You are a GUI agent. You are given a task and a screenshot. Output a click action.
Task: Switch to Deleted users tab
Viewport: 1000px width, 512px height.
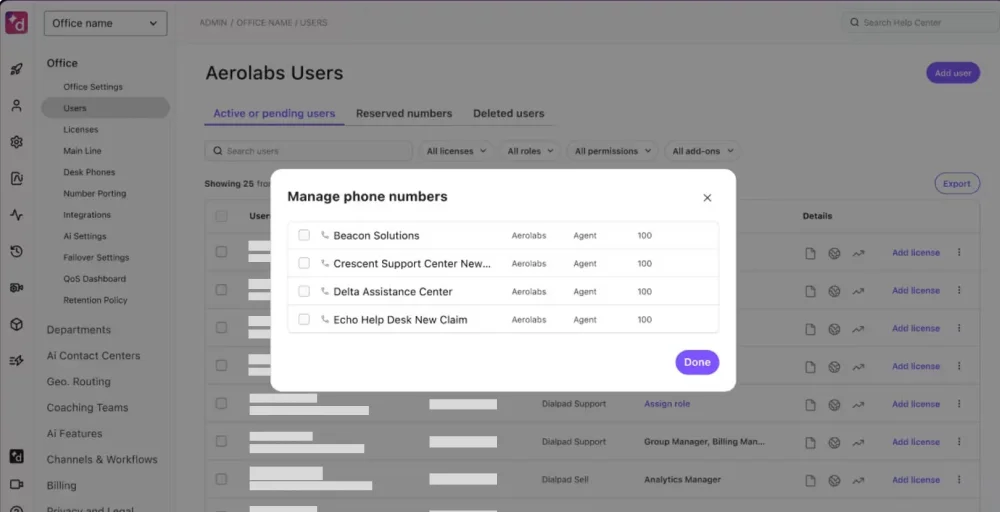(x=508, y=113)
